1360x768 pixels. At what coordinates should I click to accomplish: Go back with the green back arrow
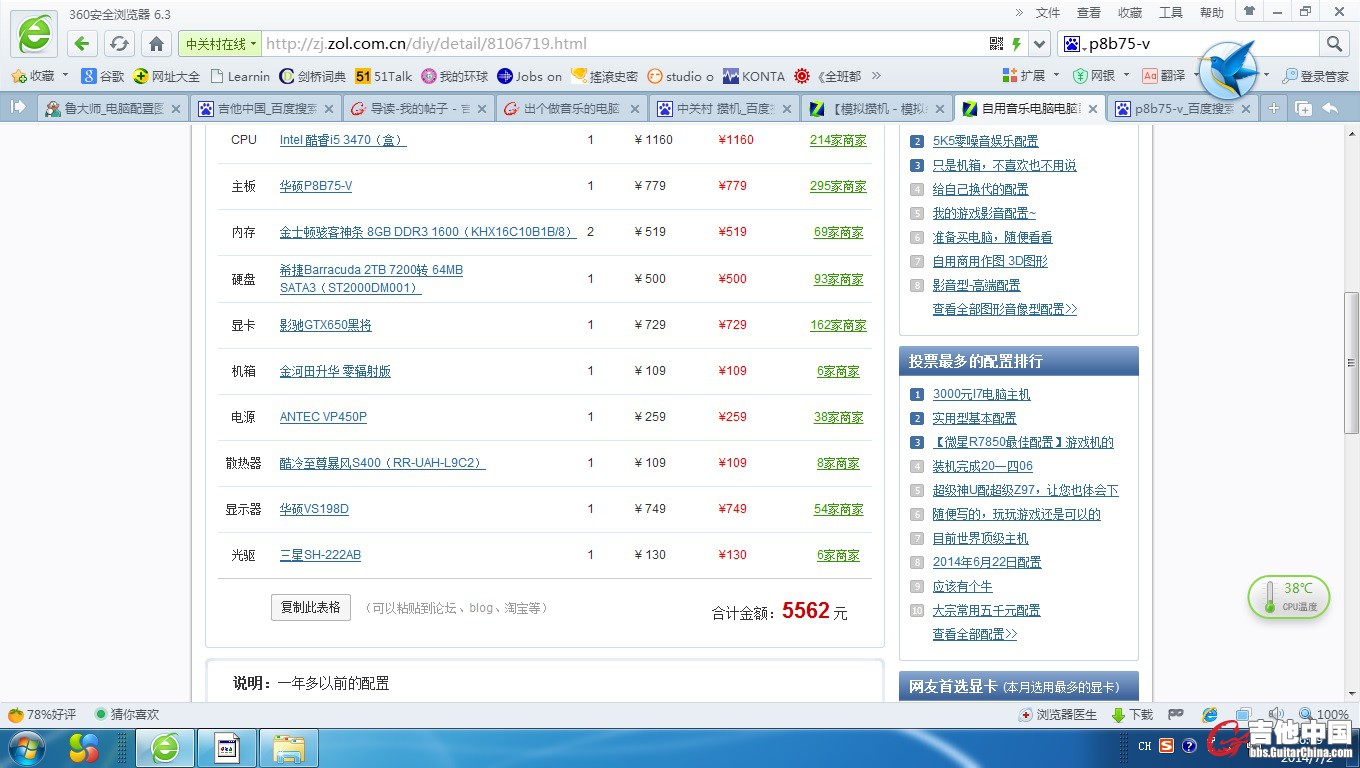[82, 44]
